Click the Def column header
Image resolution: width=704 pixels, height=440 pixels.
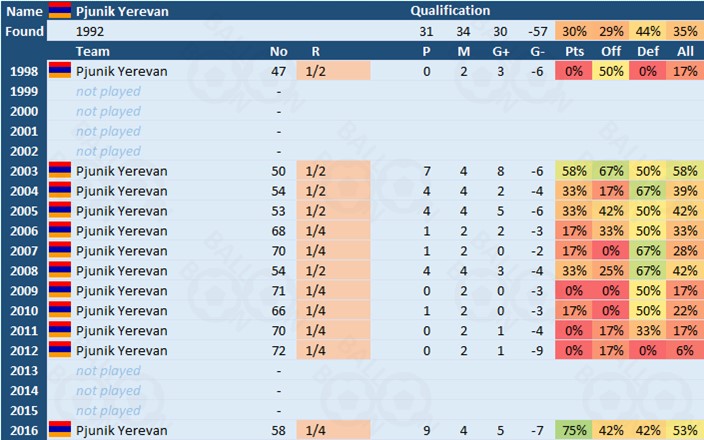coord(646,51)
